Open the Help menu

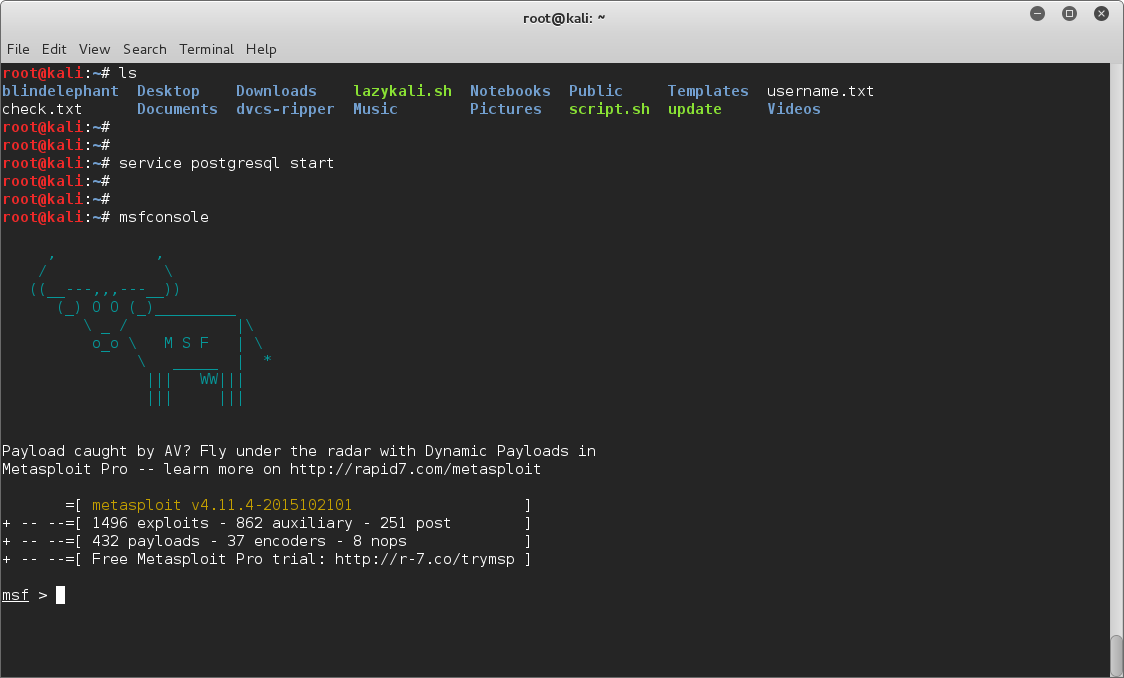point(261,49)
